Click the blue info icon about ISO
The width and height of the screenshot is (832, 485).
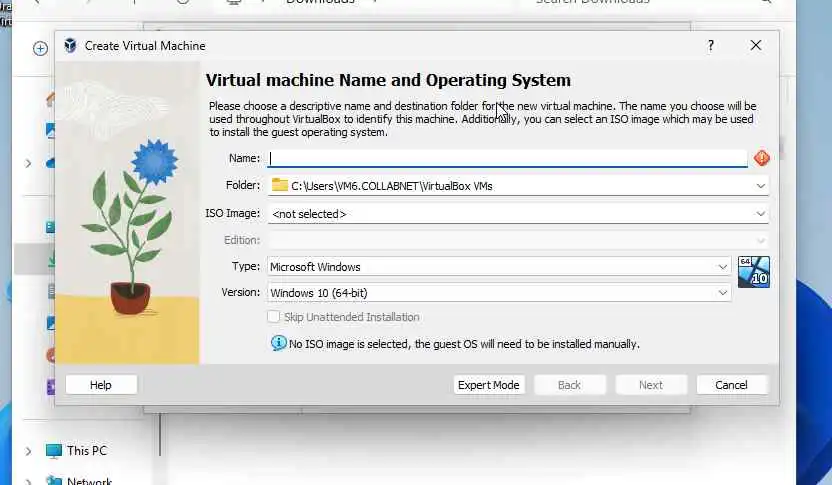[279, 343]
